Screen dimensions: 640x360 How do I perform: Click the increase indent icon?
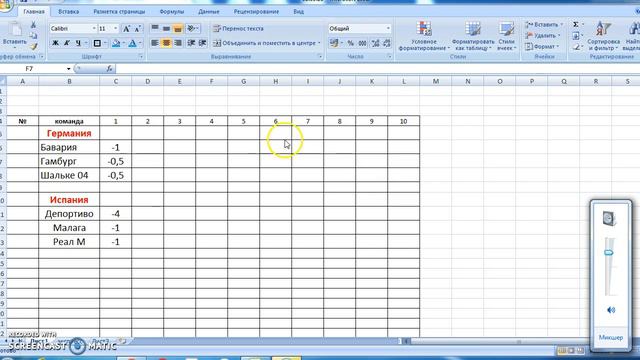(202, 43)
